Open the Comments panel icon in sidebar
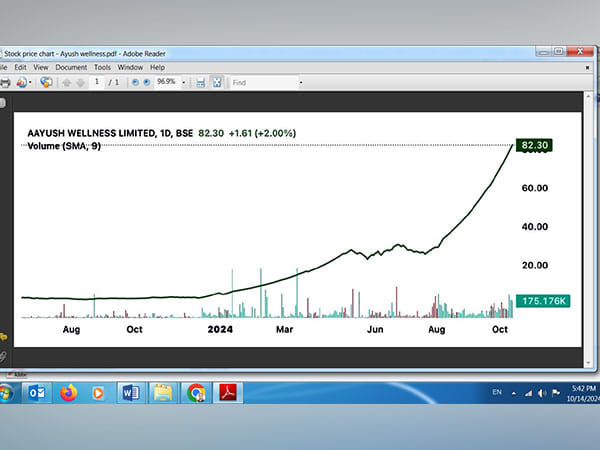Viewport: 600px width, 450px height. pos(3,337)
